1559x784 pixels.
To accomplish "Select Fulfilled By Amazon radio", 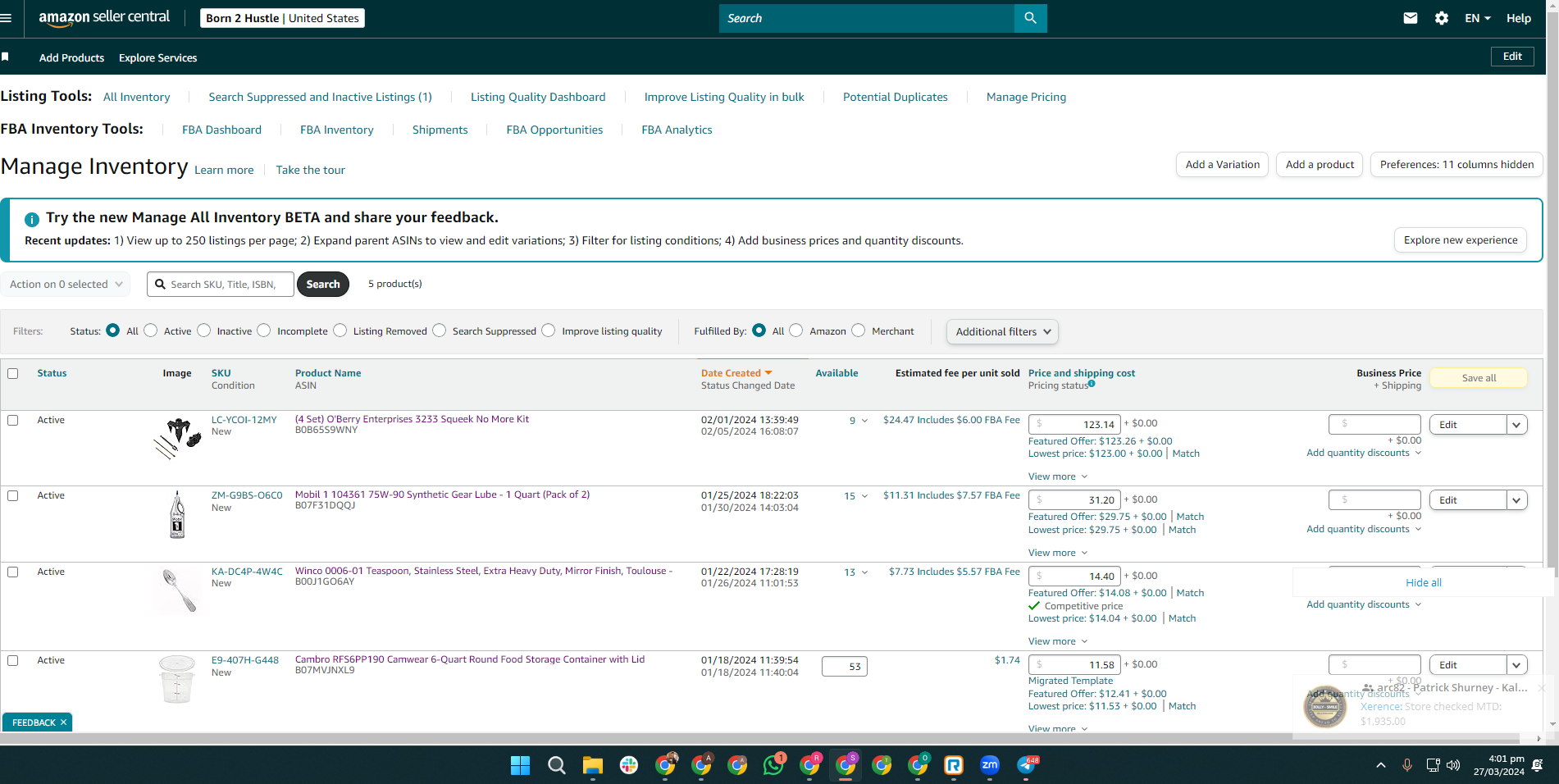I will pos(796,330).
